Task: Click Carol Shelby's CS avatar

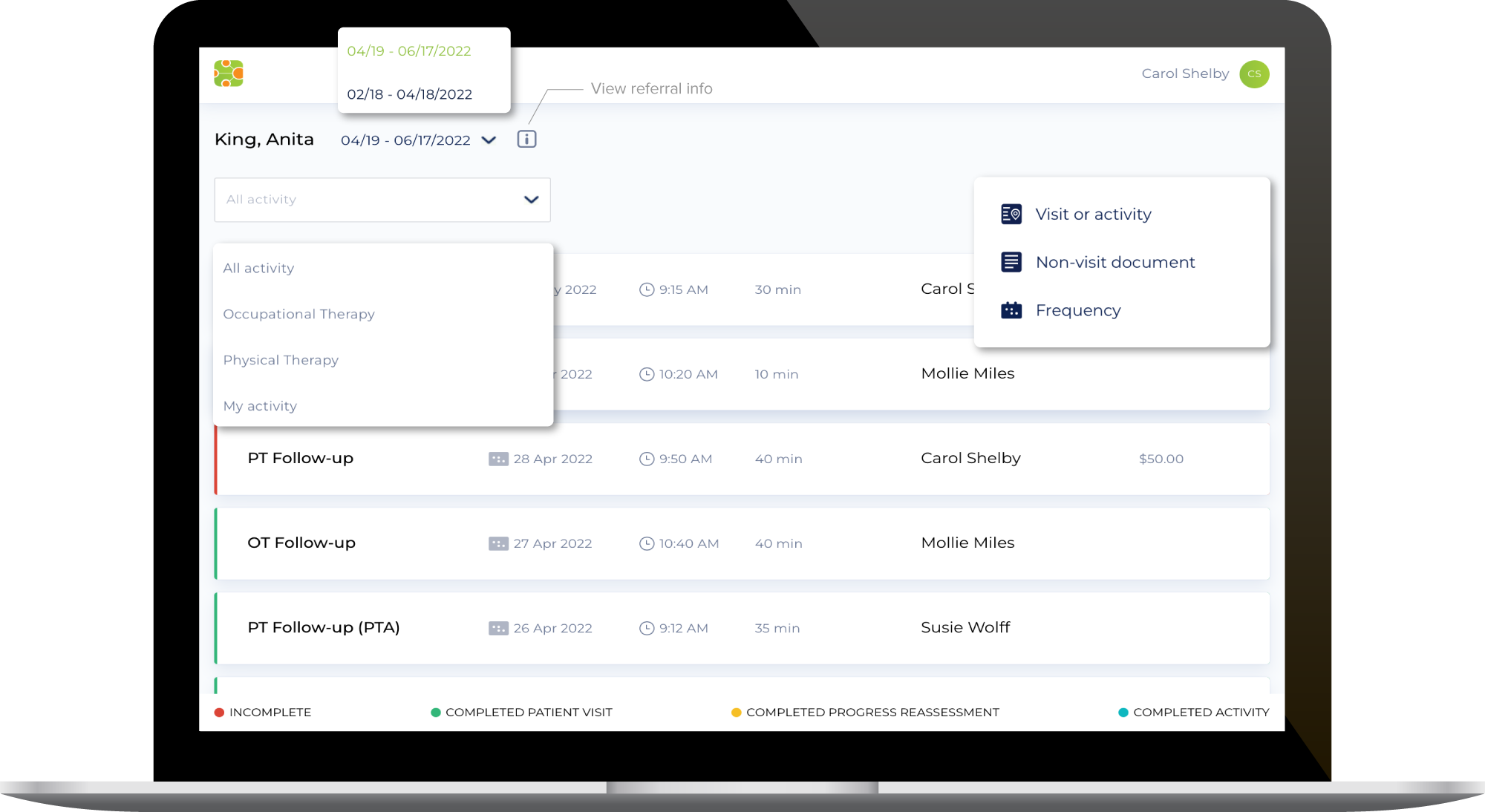Action: pos(1254,74)
